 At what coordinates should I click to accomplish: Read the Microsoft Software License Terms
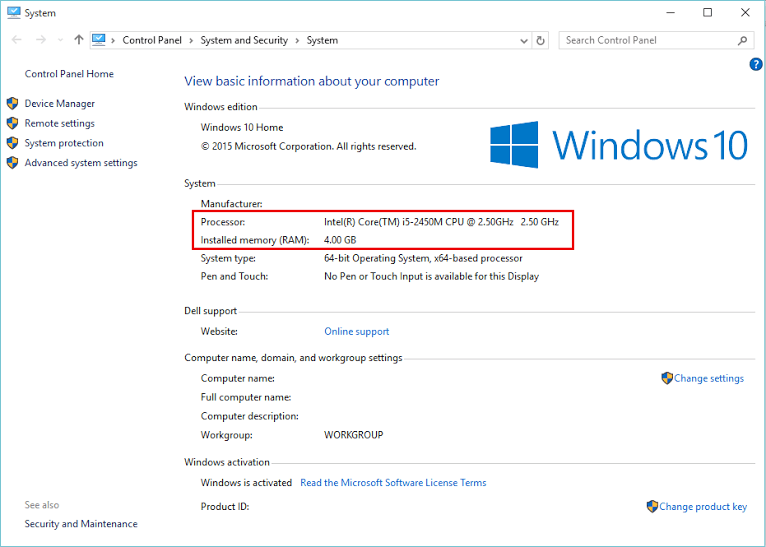[393, 483]
